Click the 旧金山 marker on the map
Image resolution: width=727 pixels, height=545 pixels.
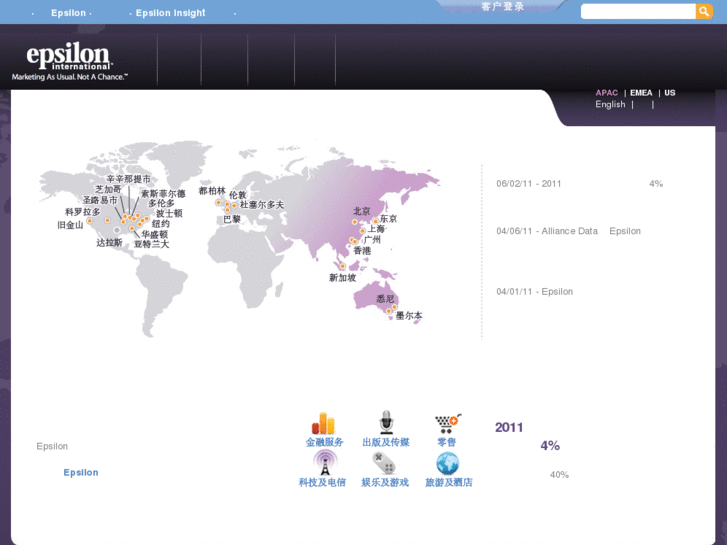(89, 221)
